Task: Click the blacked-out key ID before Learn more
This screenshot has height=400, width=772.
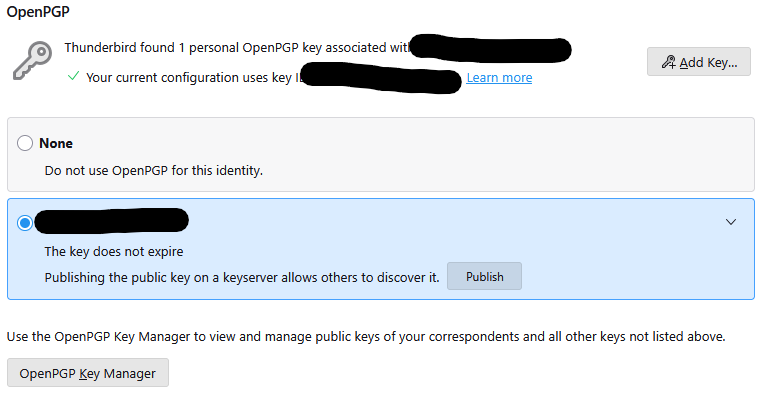Action: click(380, 76)
